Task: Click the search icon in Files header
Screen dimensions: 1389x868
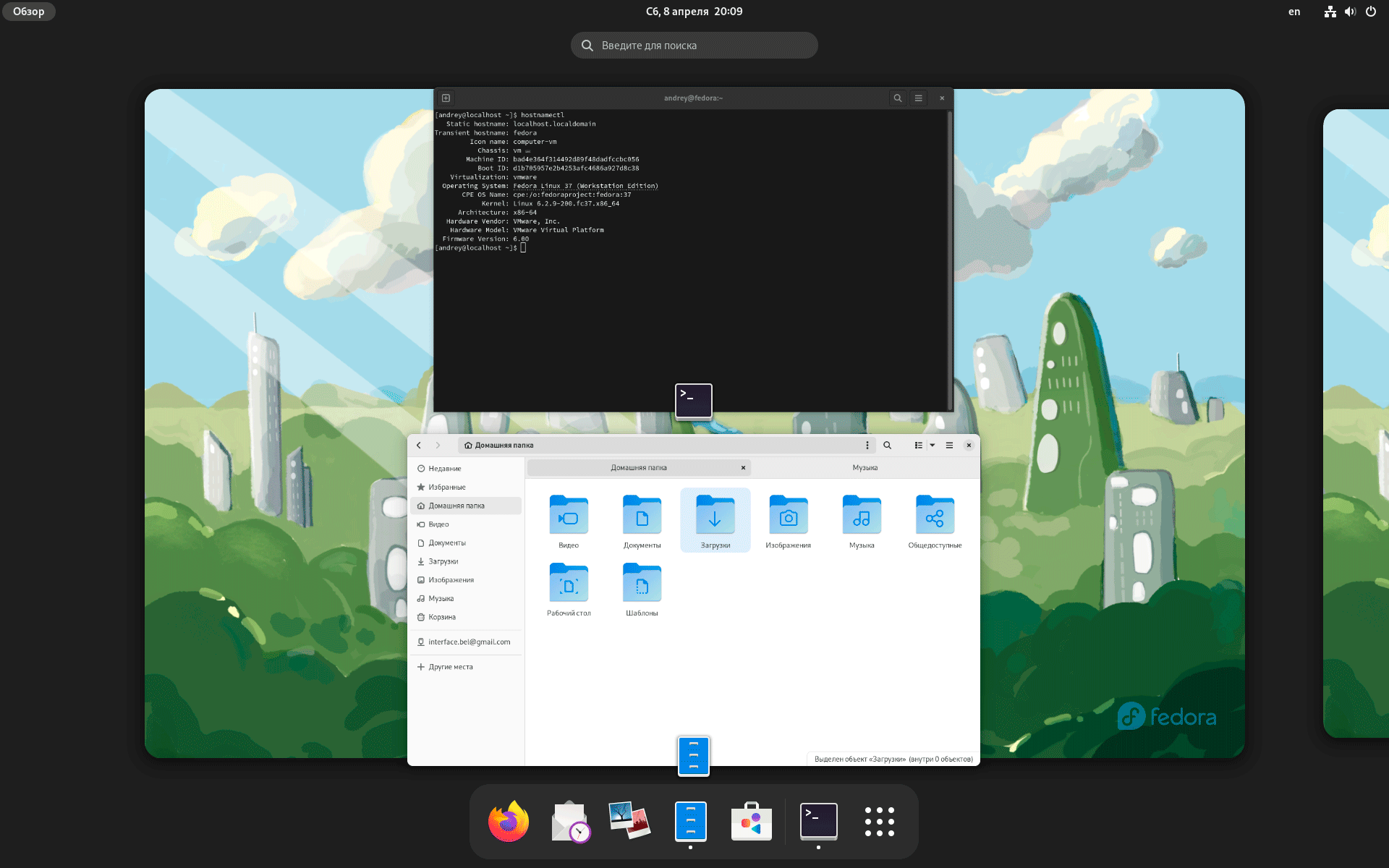Action: [887, 446]
